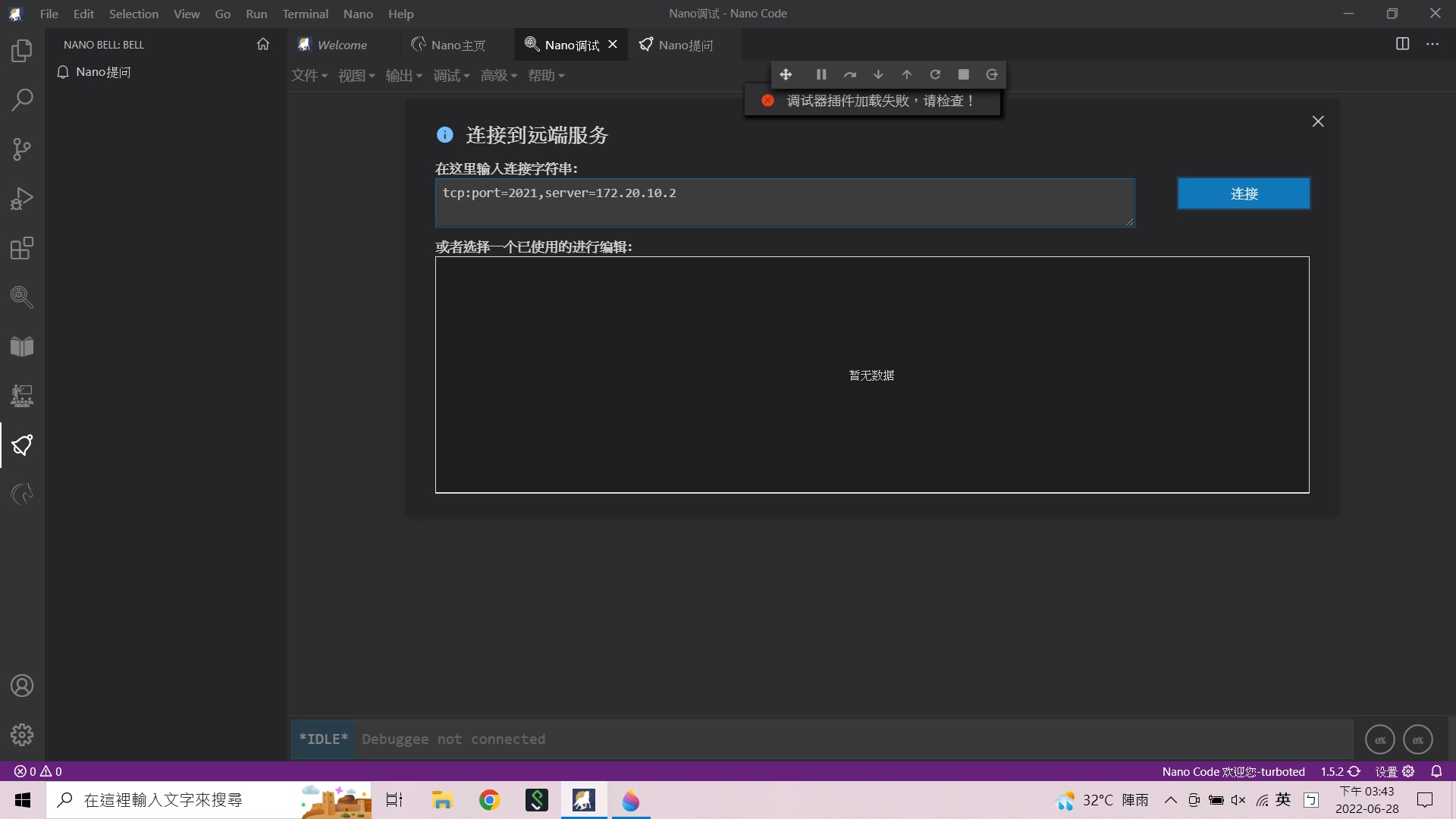Click the Nano Code 欢迎您-turboted status text
1456x819 pixels.
coord(1233,771)
